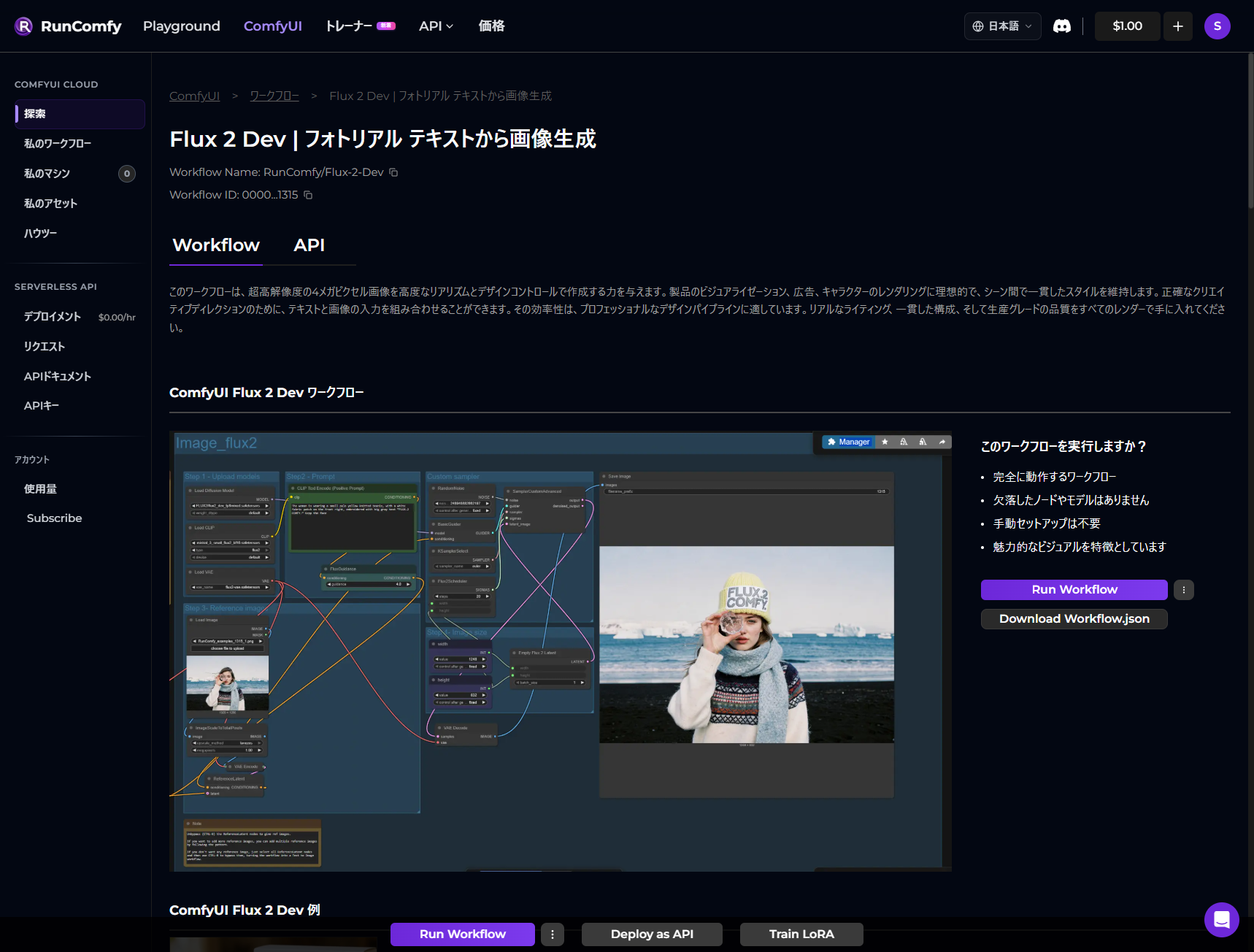Viewport: 1254px width, 952px height.
Task: Follow the ワークフロー breadcrumb link
Action: point(274,96)
